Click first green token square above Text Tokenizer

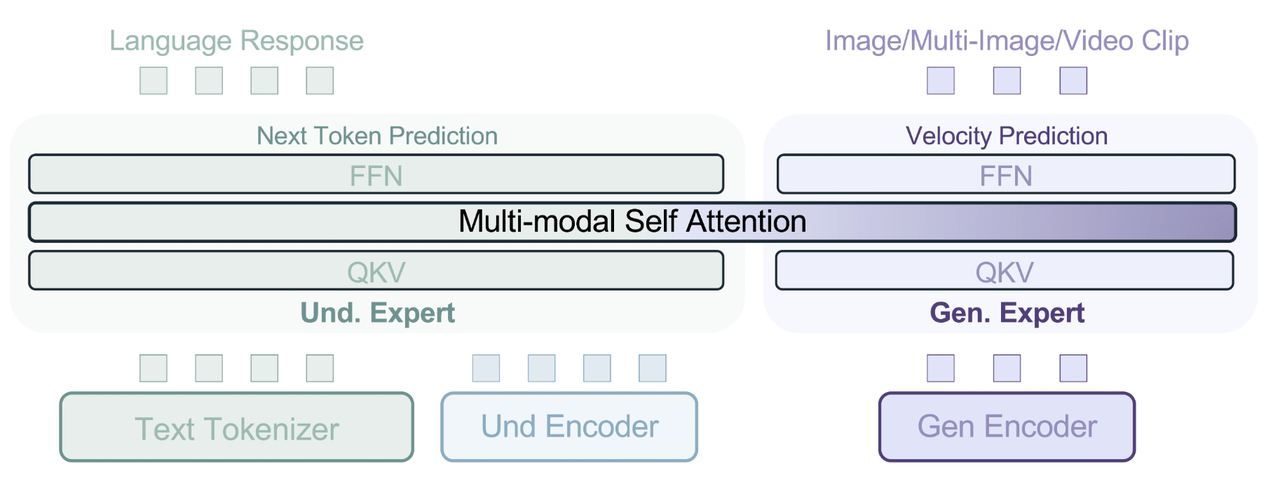(153, 368)
